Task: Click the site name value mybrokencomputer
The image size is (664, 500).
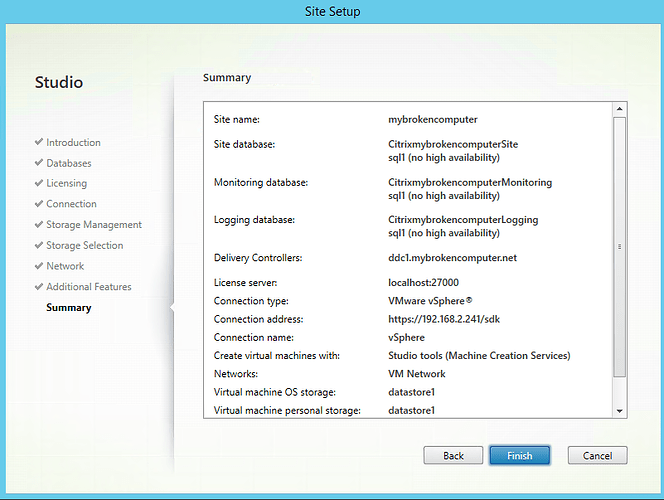Action: [x=431, y=119]
